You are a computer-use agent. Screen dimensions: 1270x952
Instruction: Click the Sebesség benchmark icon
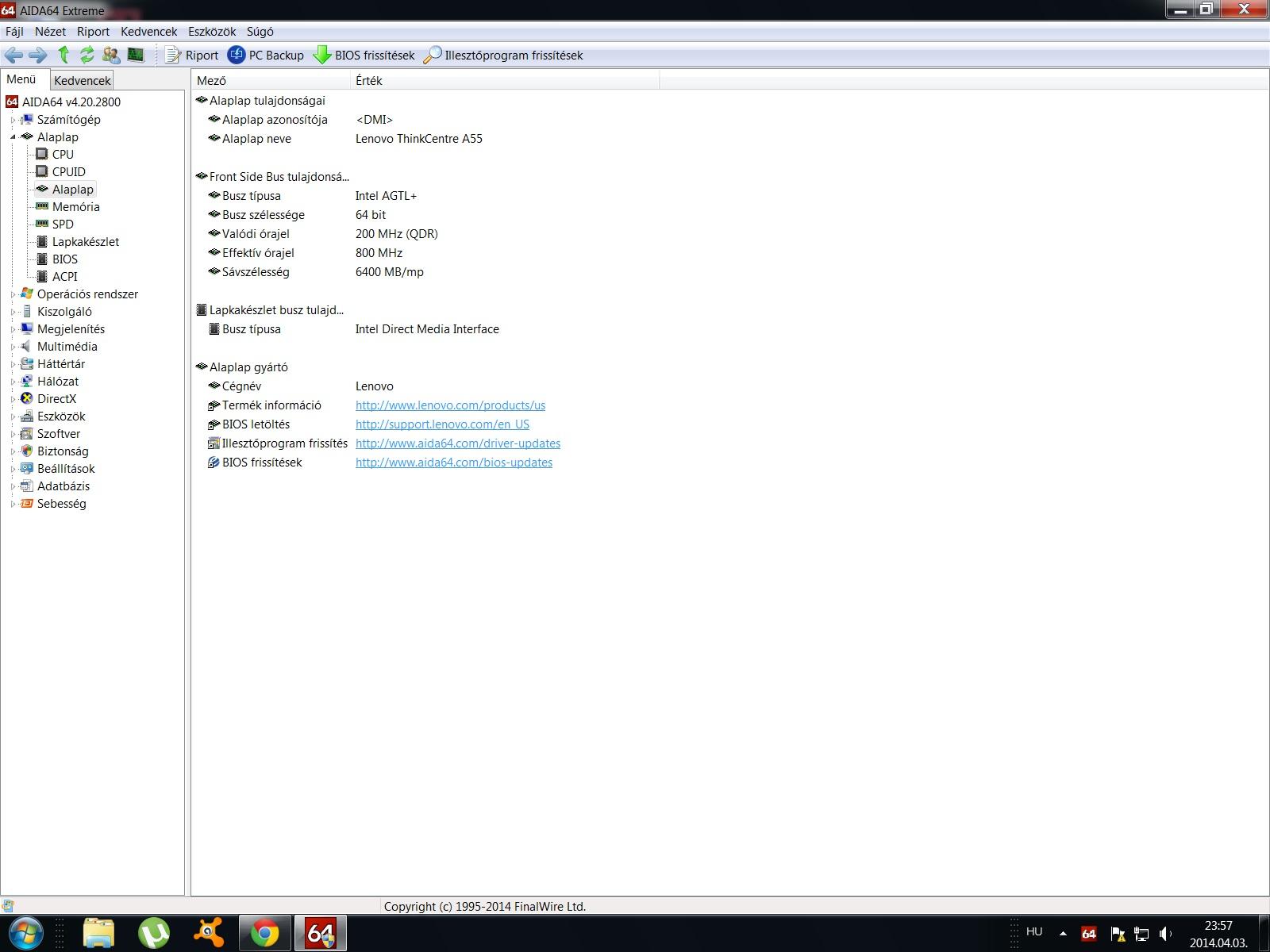pyautogui.click(x=27, y=503)
